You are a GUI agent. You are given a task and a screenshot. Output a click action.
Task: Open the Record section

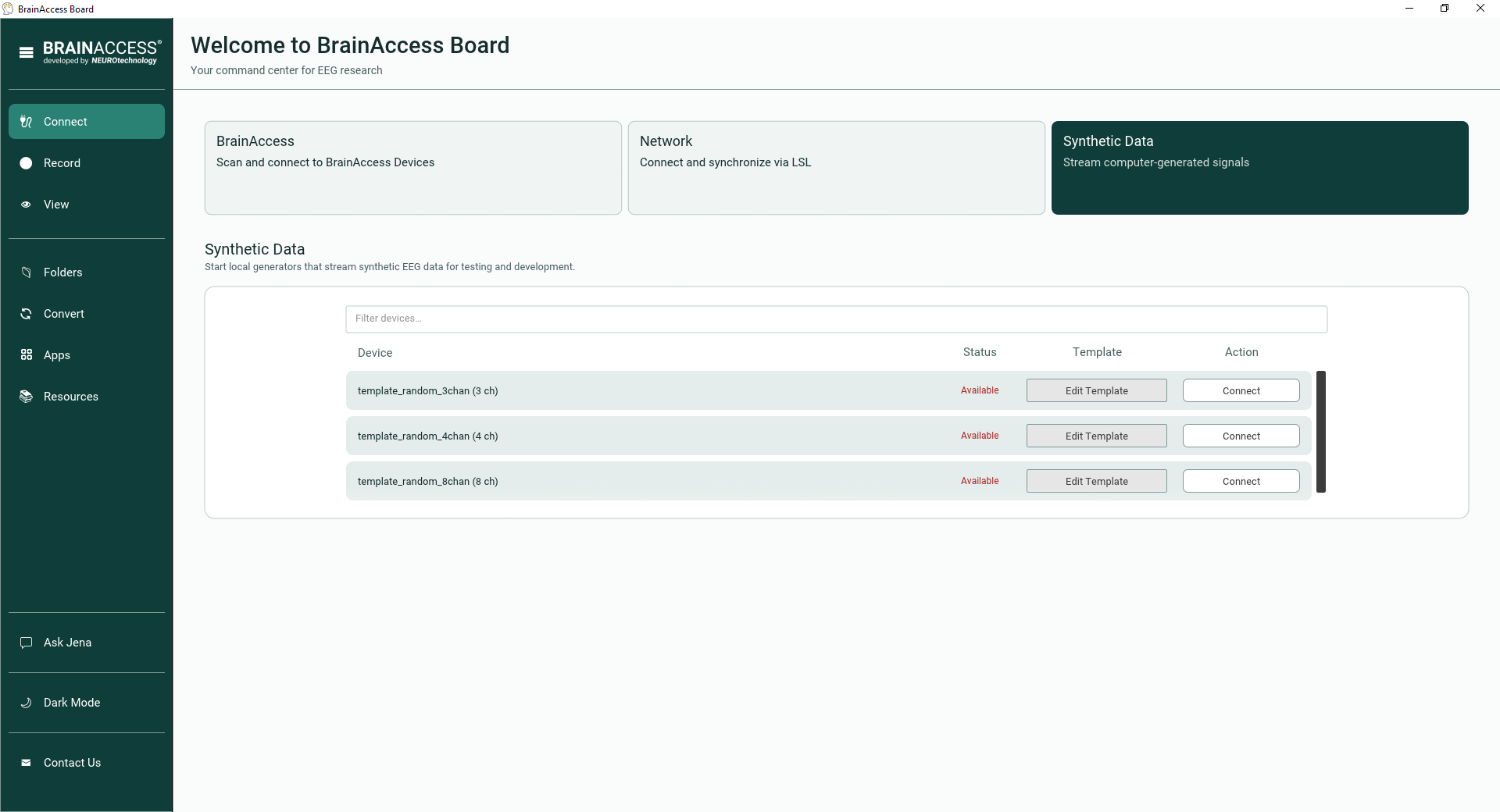[87, 163]
